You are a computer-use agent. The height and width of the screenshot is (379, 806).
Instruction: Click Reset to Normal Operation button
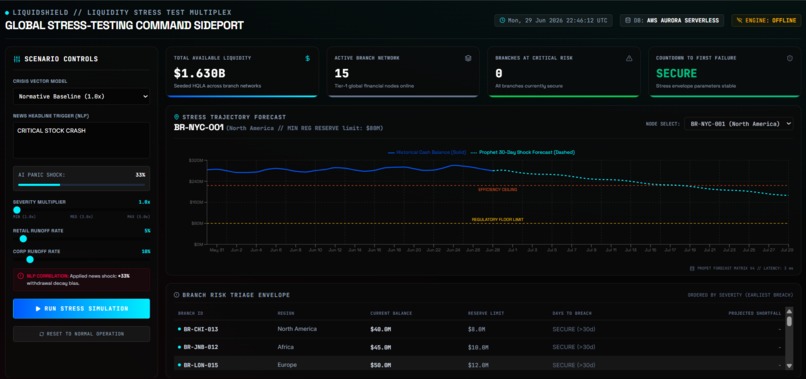pos(81,334)
